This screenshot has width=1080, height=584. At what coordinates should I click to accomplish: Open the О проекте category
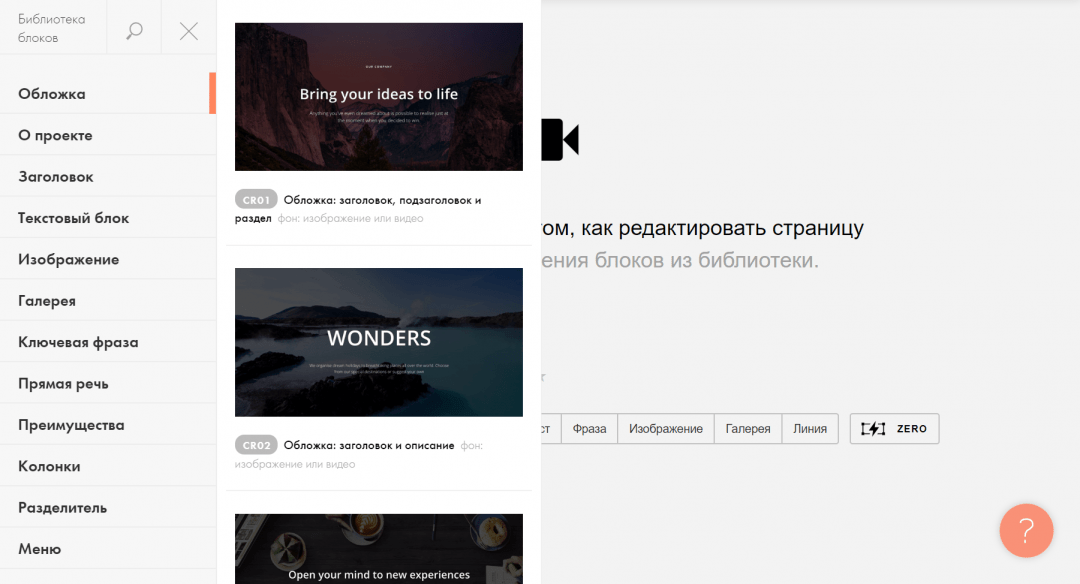[55, 135]
